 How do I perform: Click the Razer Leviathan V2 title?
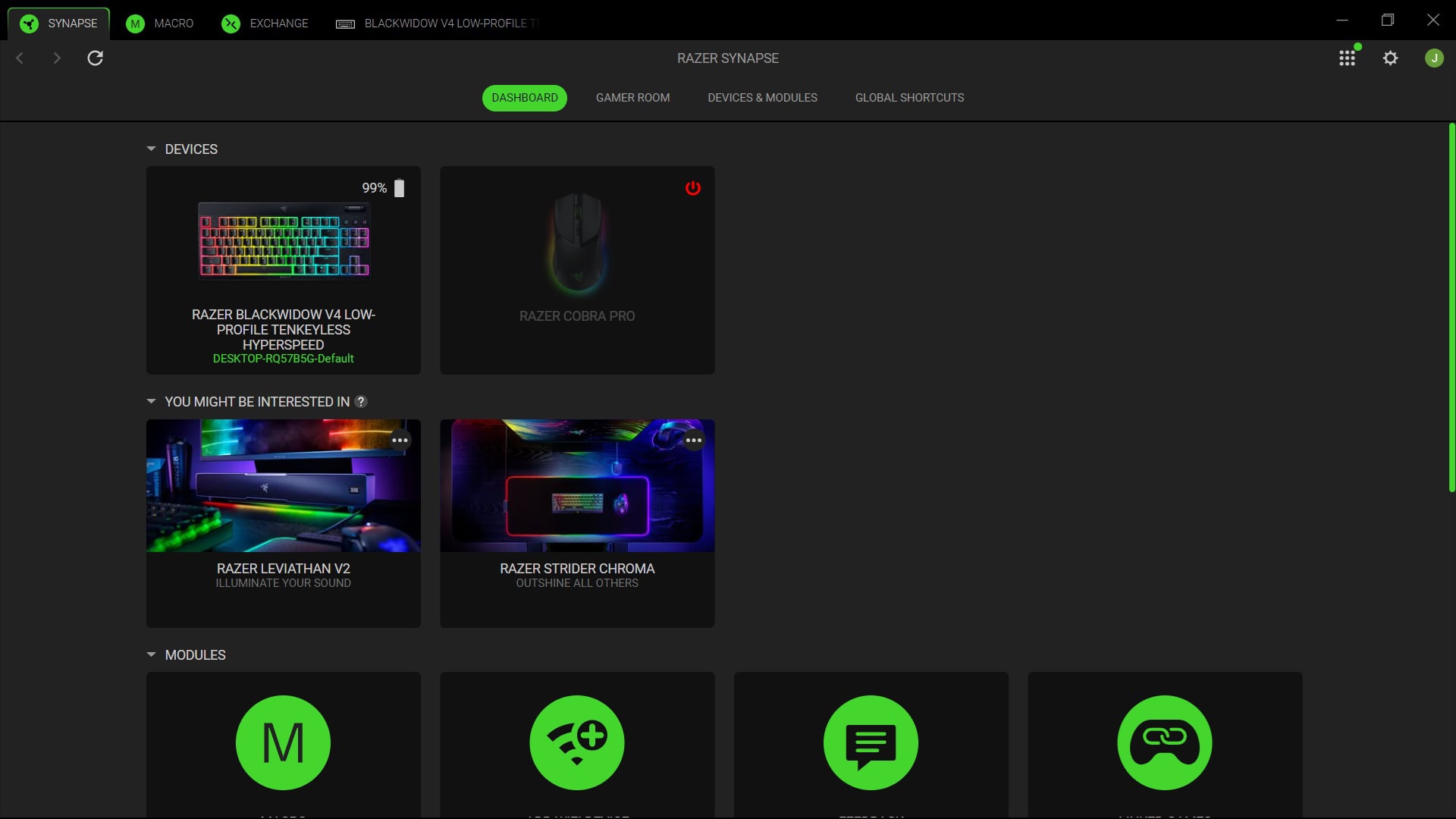[x=284, y=569]
